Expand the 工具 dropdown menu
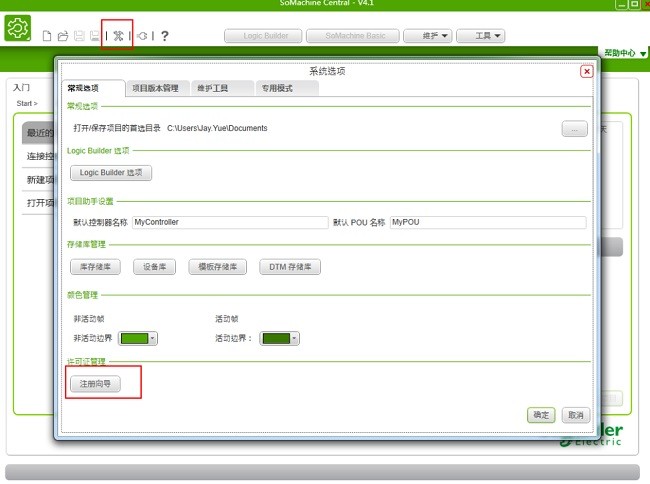Screen dimensions: 650x484 (x=480, y=36)
